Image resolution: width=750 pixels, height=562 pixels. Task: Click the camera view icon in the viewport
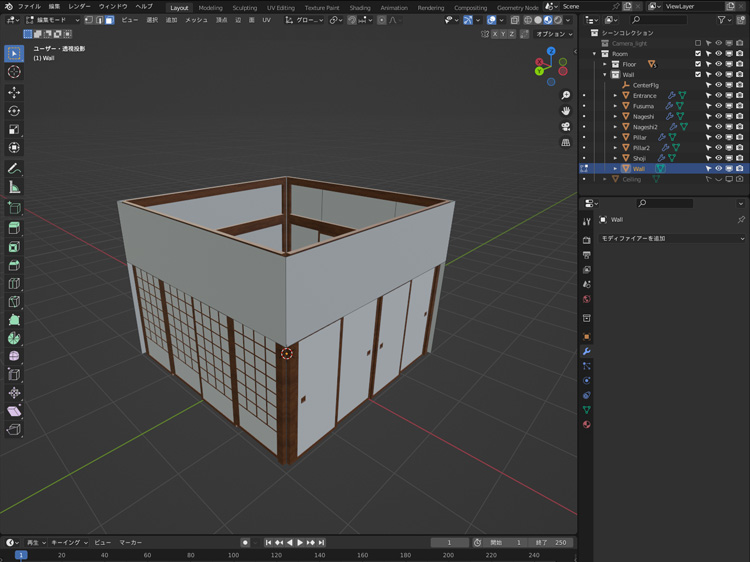(566, 127)
